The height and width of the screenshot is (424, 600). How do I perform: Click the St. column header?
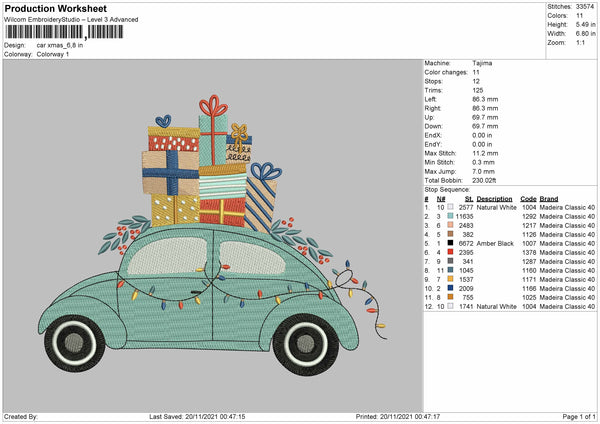pos(467,198)
